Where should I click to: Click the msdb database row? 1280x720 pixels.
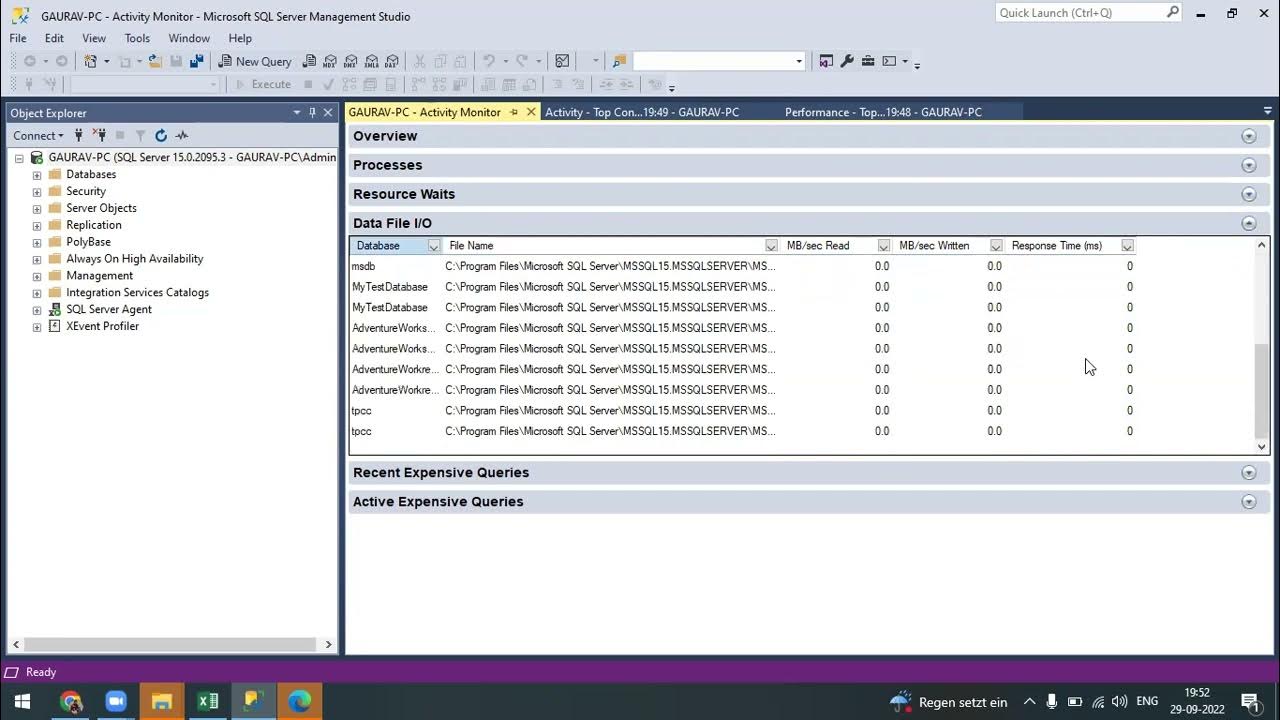(x=744, y=266)
